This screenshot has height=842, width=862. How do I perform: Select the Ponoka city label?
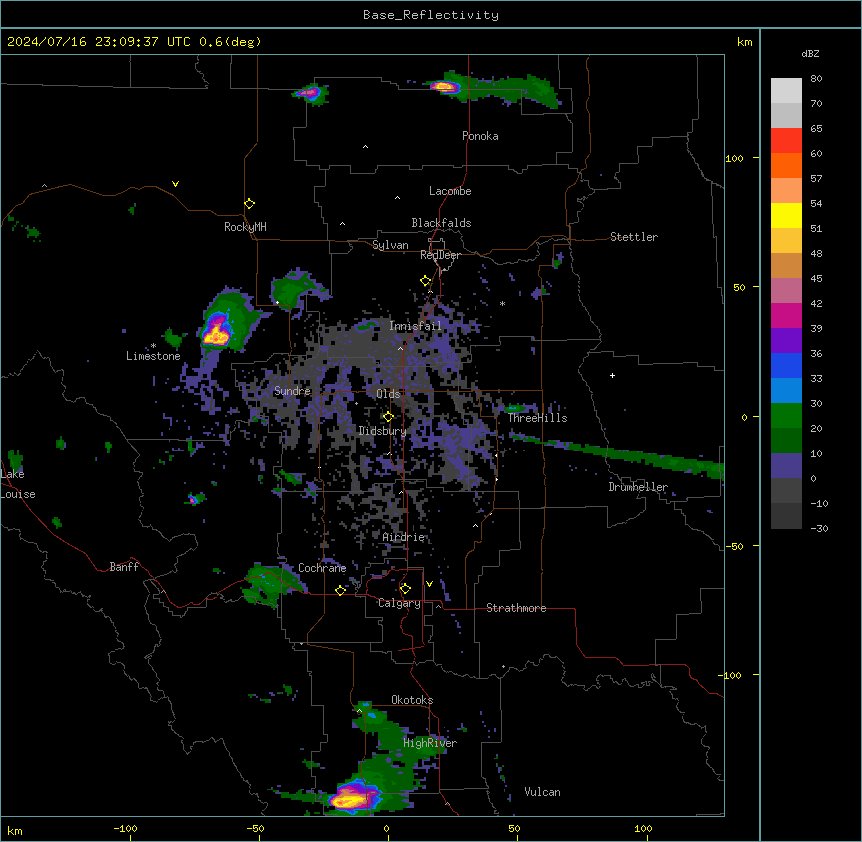480,136
